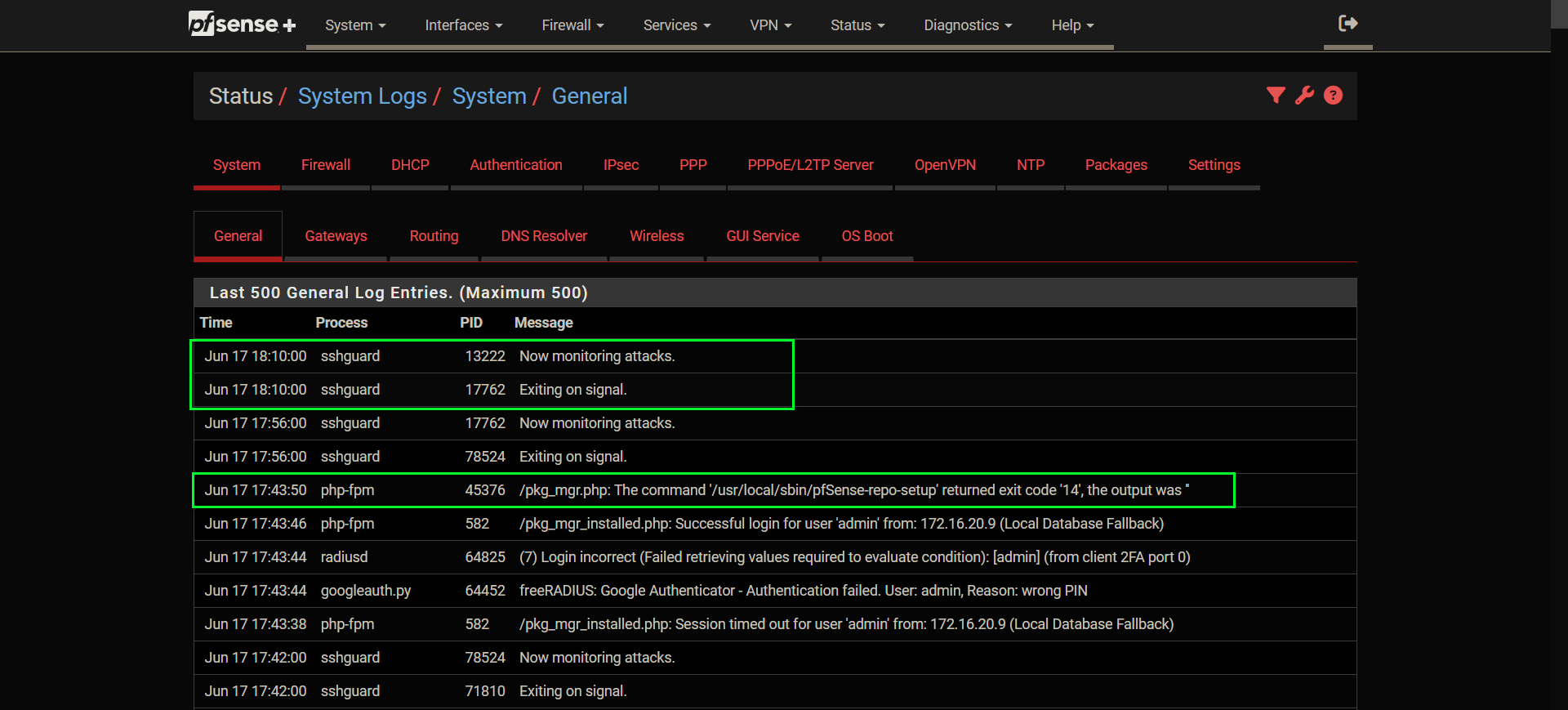Click the Message column header
Image resolution: width=1568 pixels, height=710 pixels.
544,323
